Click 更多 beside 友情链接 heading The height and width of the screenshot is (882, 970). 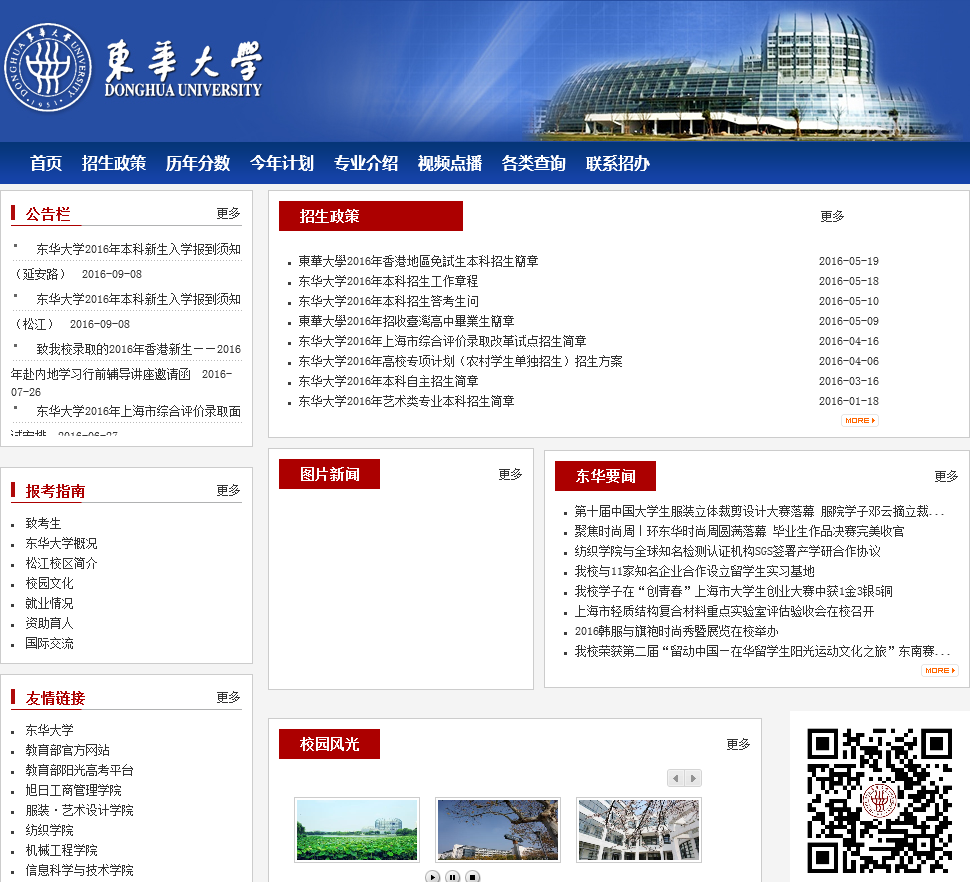pyautogui.click(x=228, y=698)
